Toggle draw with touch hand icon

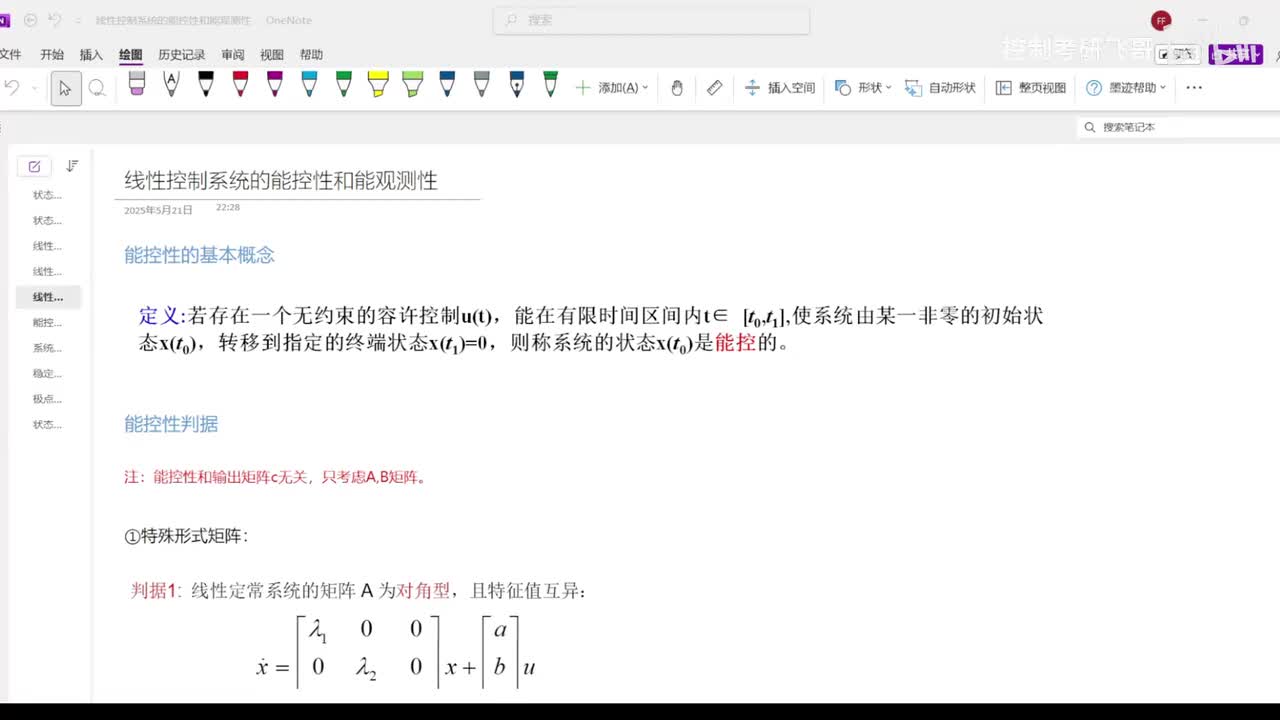677,88
